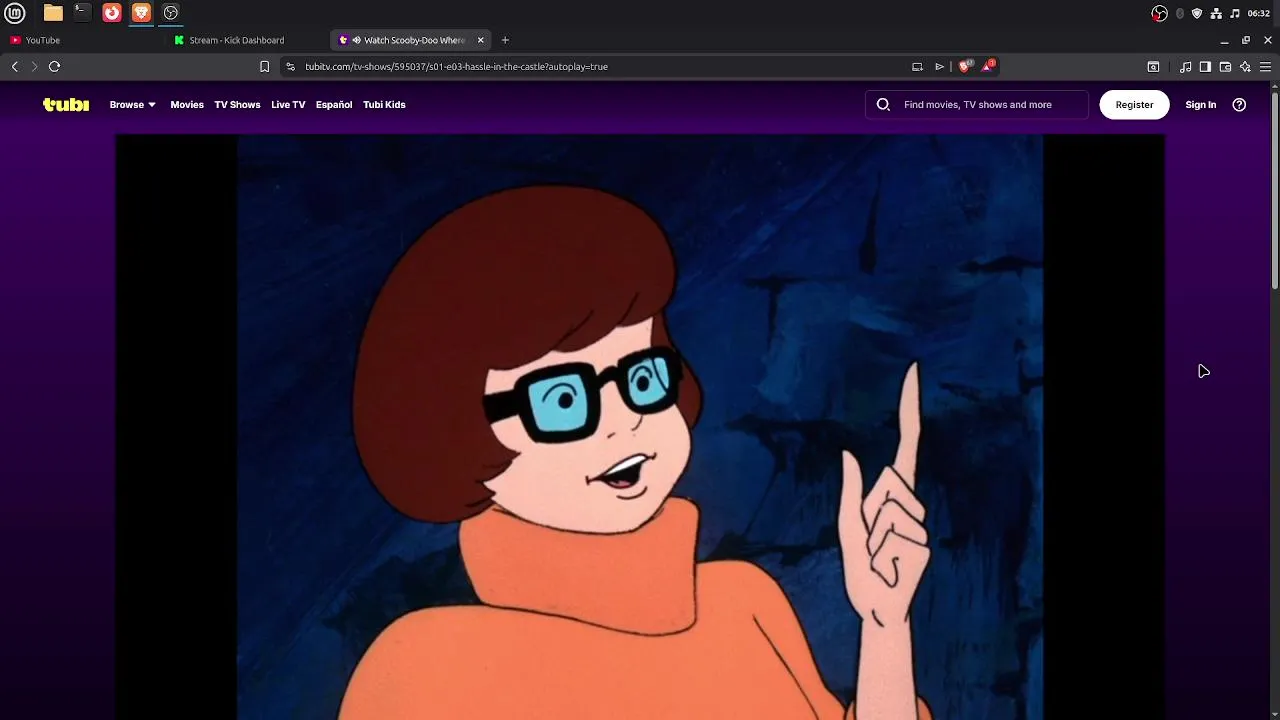Screen dimensions: 1280x720
Task: Open the music note sound tray icon
Action: (x=1235, y=13)
